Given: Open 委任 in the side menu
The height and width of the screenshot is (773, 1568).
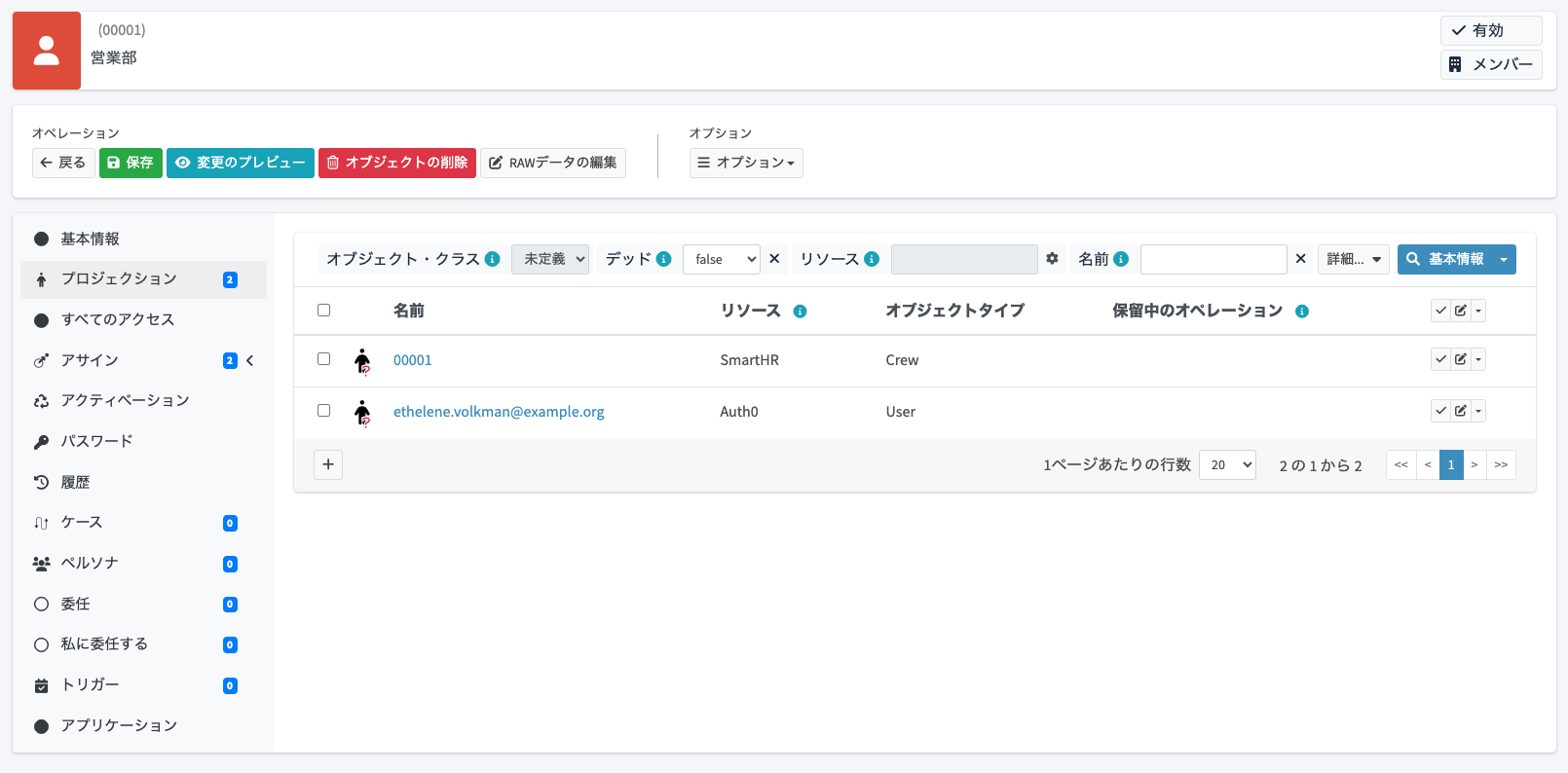Looking at the screenshot, I should click(143, 604).
